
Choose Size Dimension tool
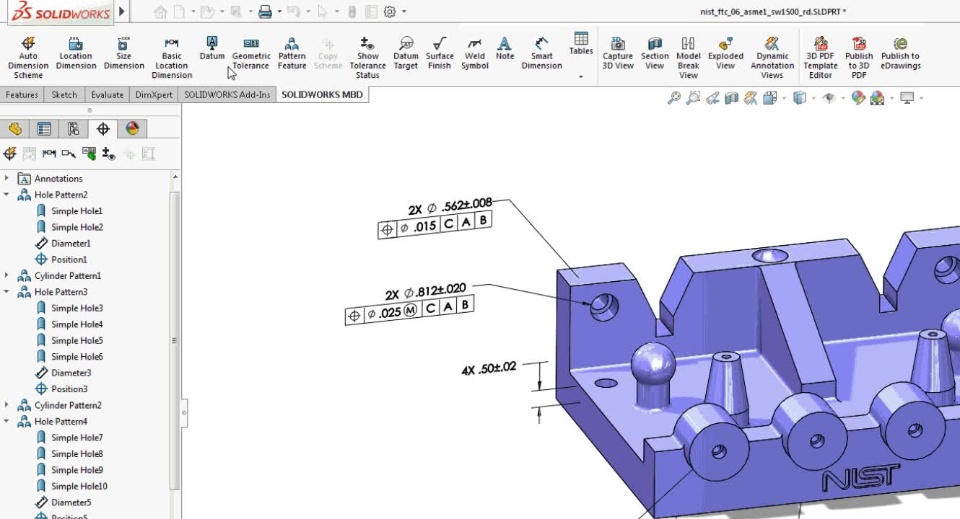pos(124,53)
